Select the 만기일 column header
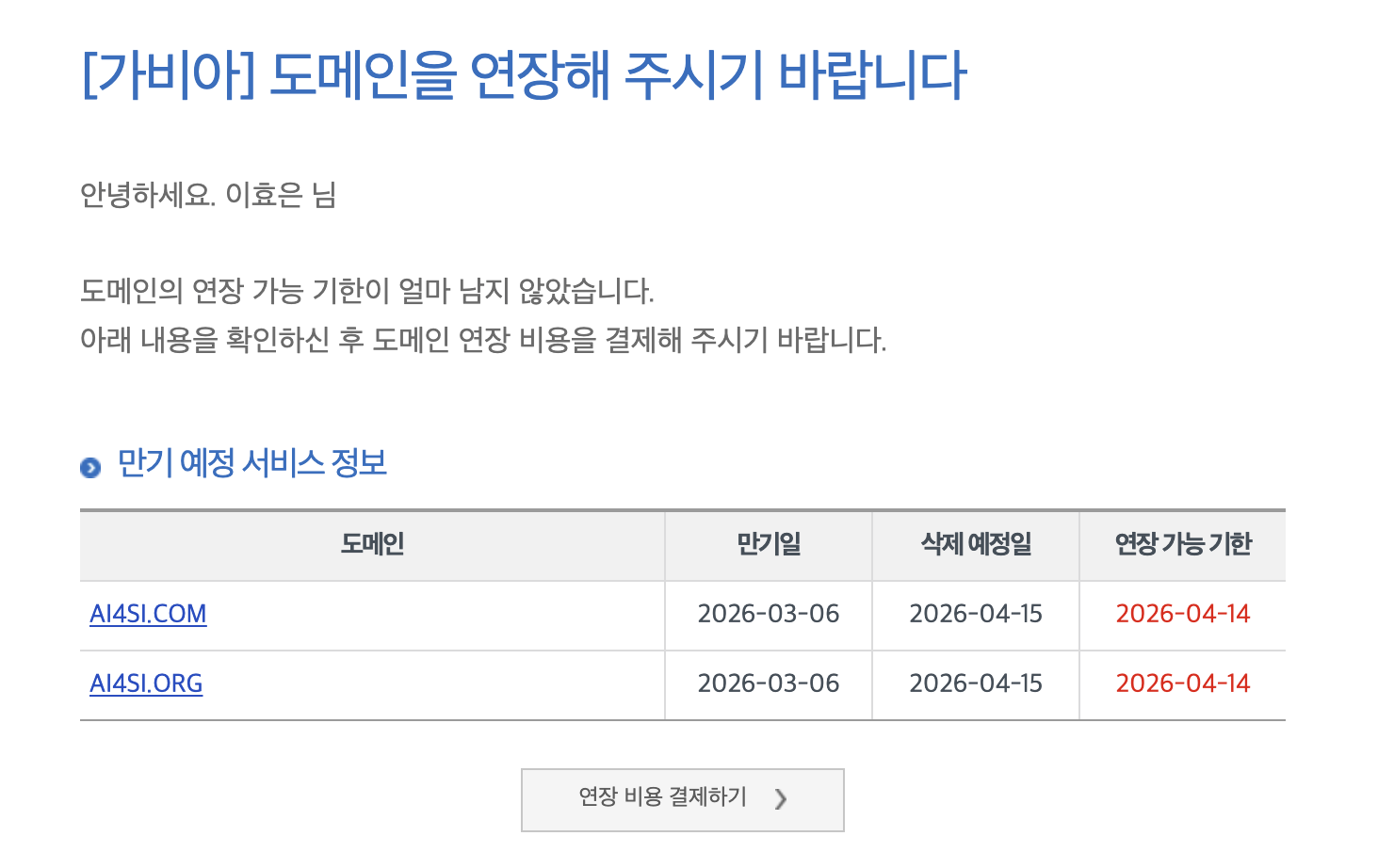The height and width of the screenshot is (868, 1394). [769, 543]
